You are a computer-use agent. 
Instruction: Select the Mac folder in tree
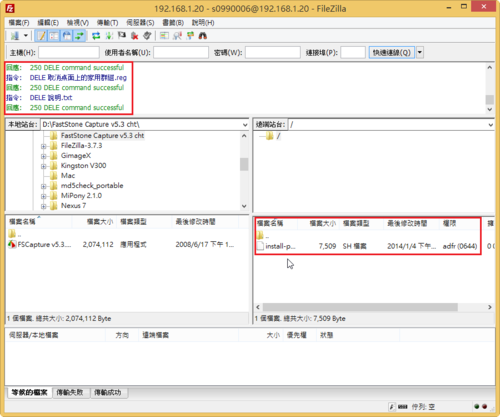tap(68, 176)
